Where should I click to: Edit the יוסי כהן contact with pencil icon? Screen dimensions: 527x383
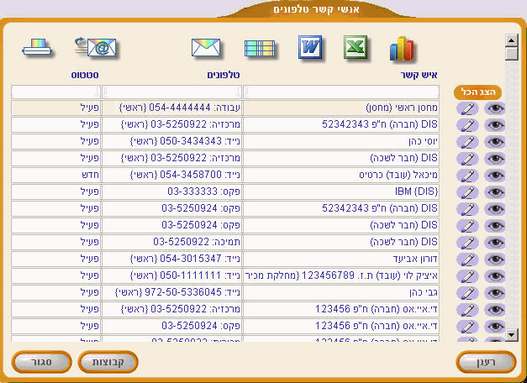tap(468, 142)
